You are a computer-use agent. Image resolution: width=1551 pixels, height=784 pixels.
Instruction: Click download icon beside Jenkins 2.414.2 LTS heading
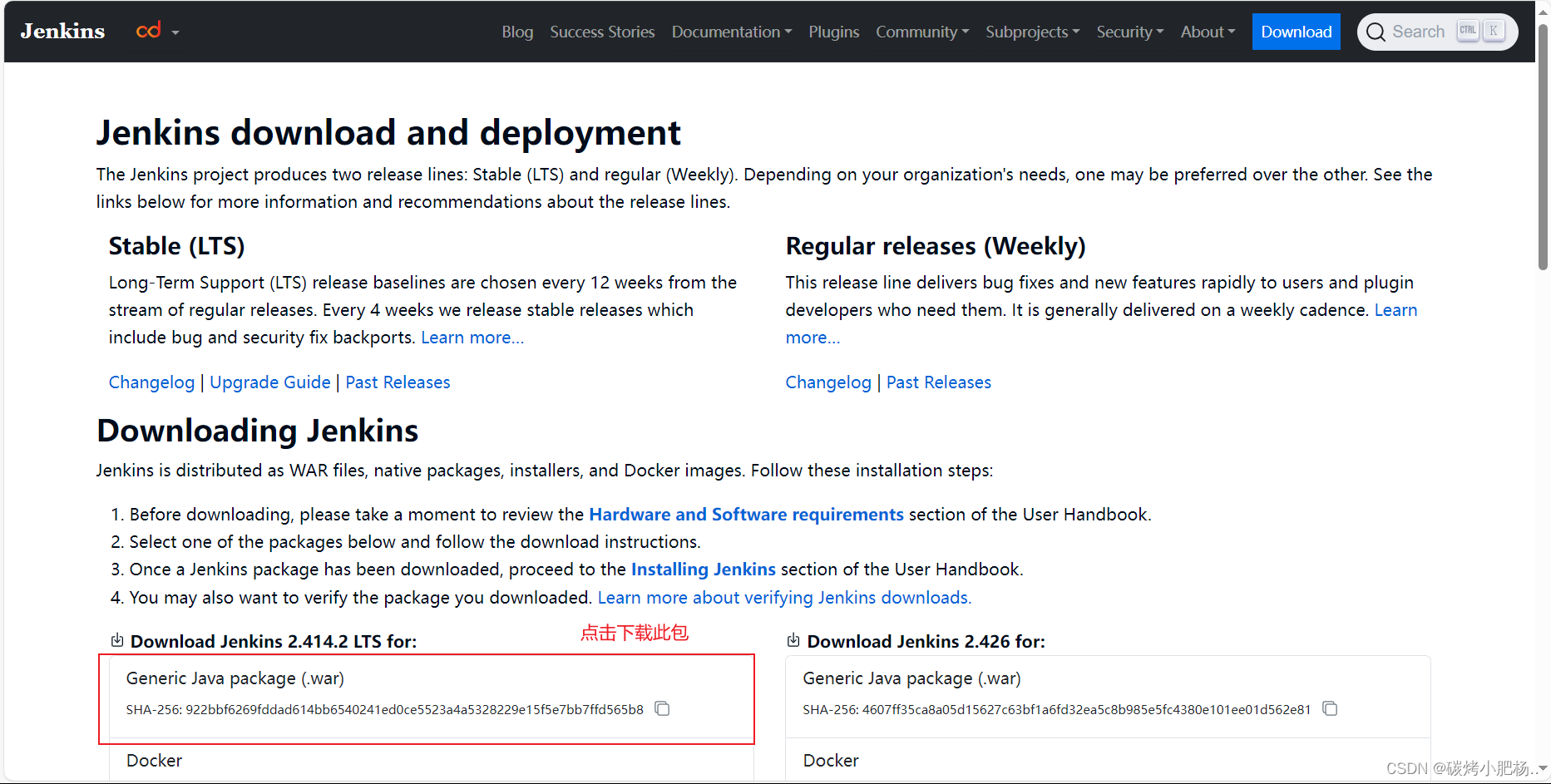pos(117,640)
